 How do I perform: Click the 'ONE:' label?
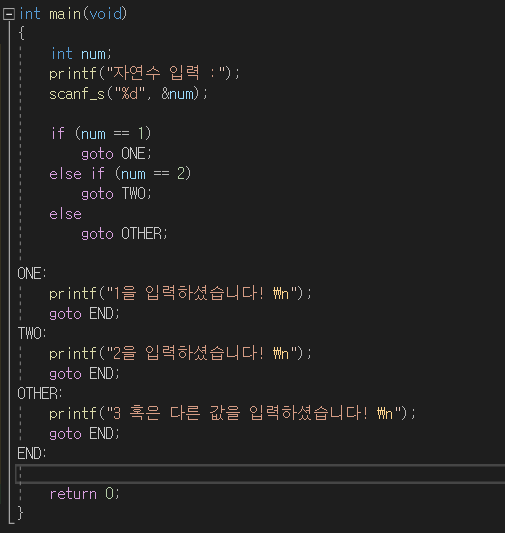(x=32, y=273)
